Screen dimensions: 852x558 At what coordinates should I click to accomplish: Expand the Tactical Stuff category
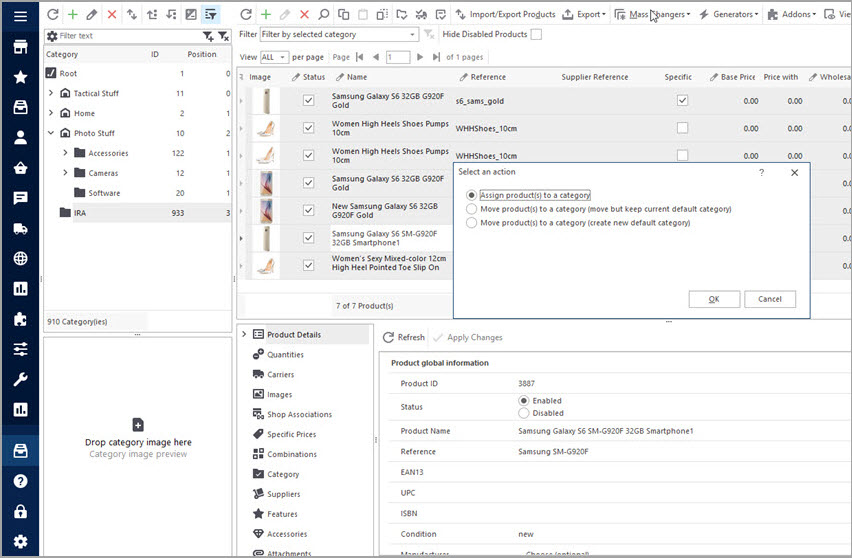pyautogui.click(x=51, y=93)
